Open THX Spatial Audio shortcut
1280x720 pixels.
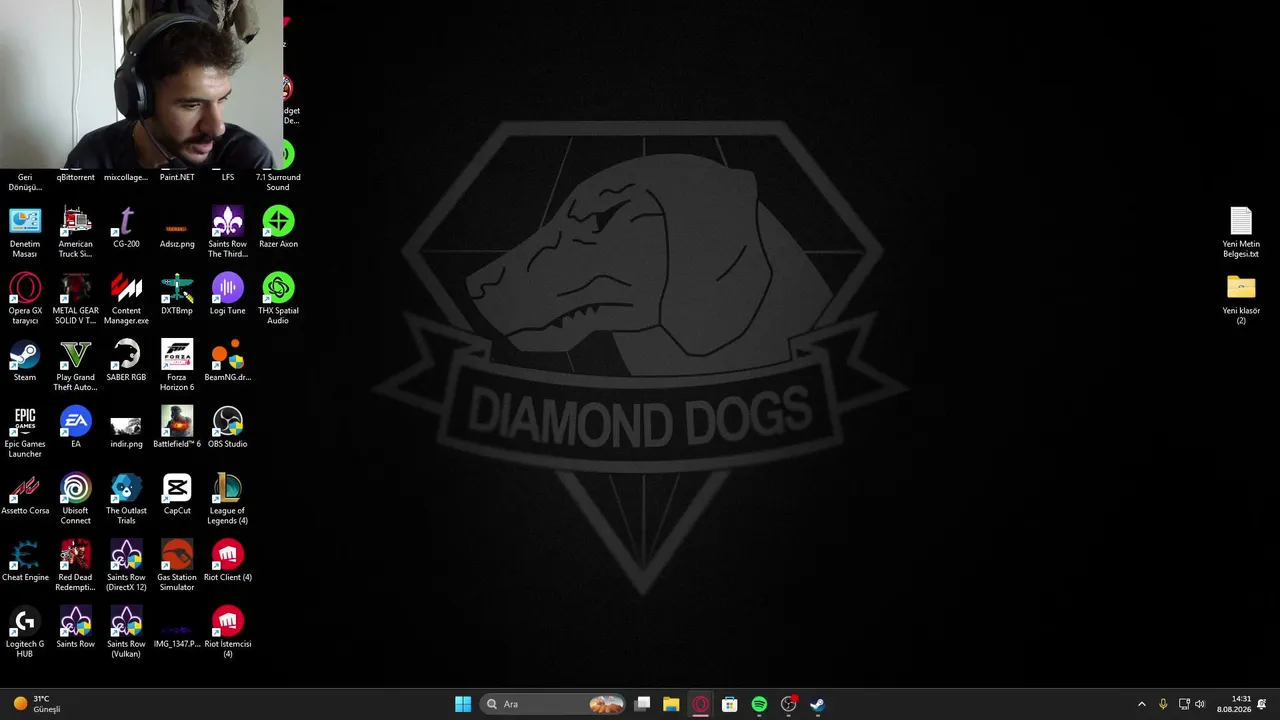pyautogui.click(x=278, y=299)
